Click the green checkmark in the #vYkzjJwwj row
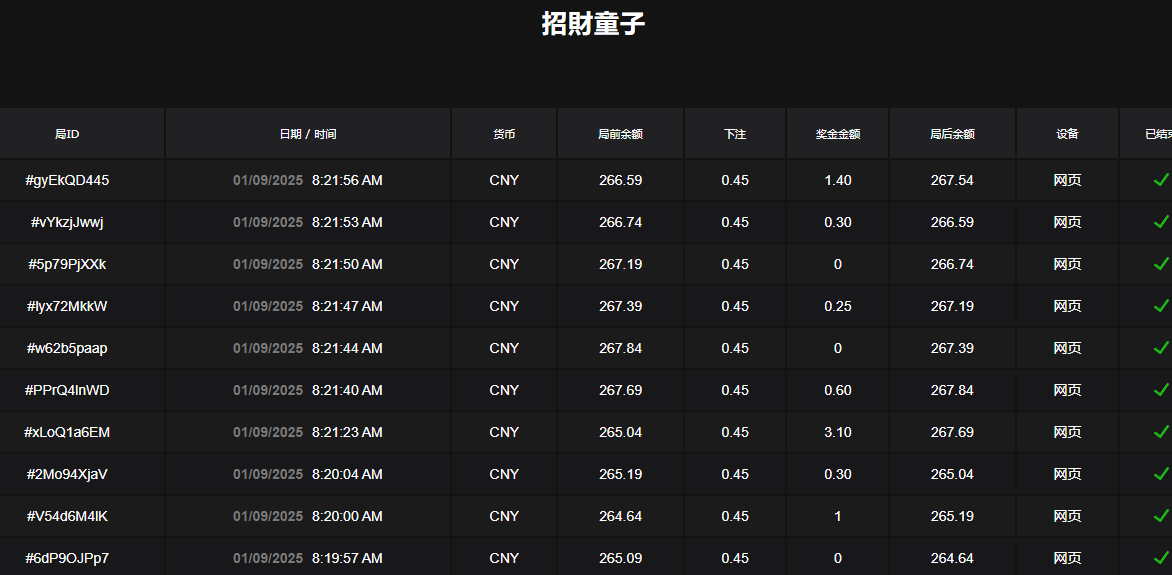This screenshot has width=1172, height=575. pyautogui.click(x=1161, y=222)
